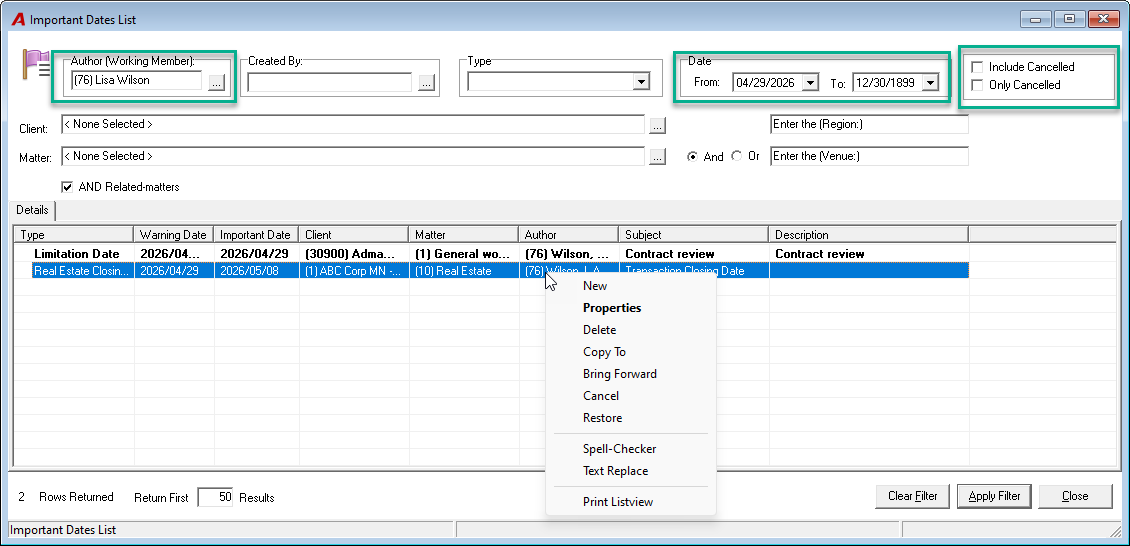1130x546 pixels.
Task: Open Client lookup ellipsis button
Action: (x=657, y=125)
